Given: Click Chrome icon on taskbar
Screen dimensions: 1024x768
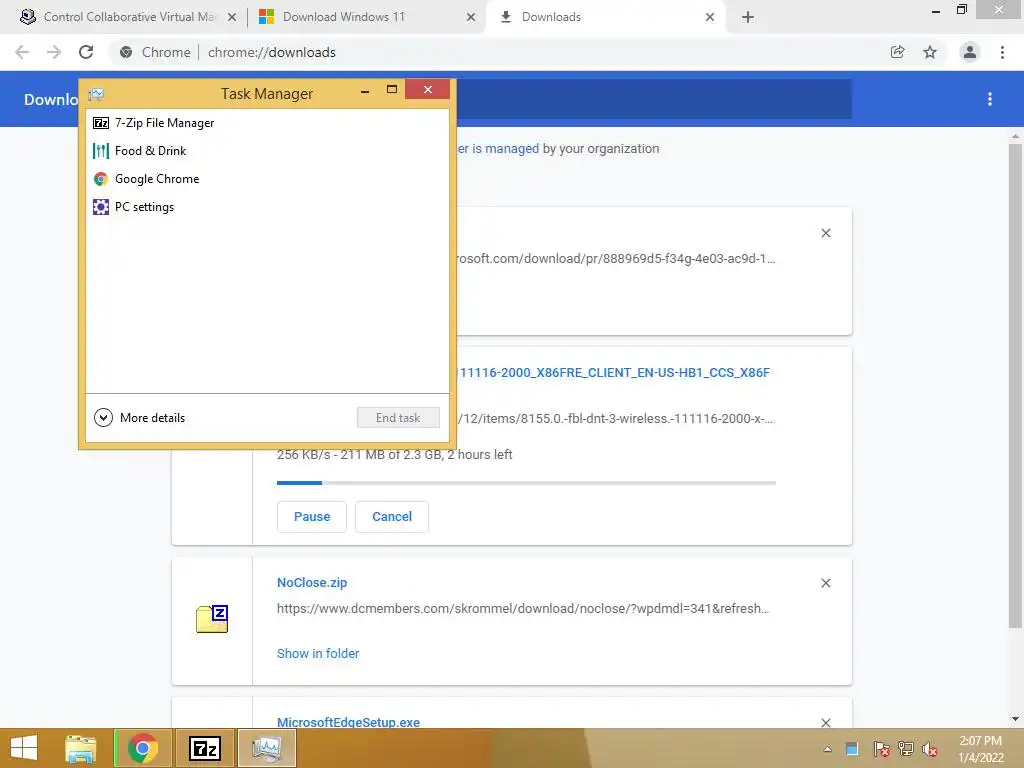Looking at the screenshot, I should pyautogui.click(x=143, y=748).
